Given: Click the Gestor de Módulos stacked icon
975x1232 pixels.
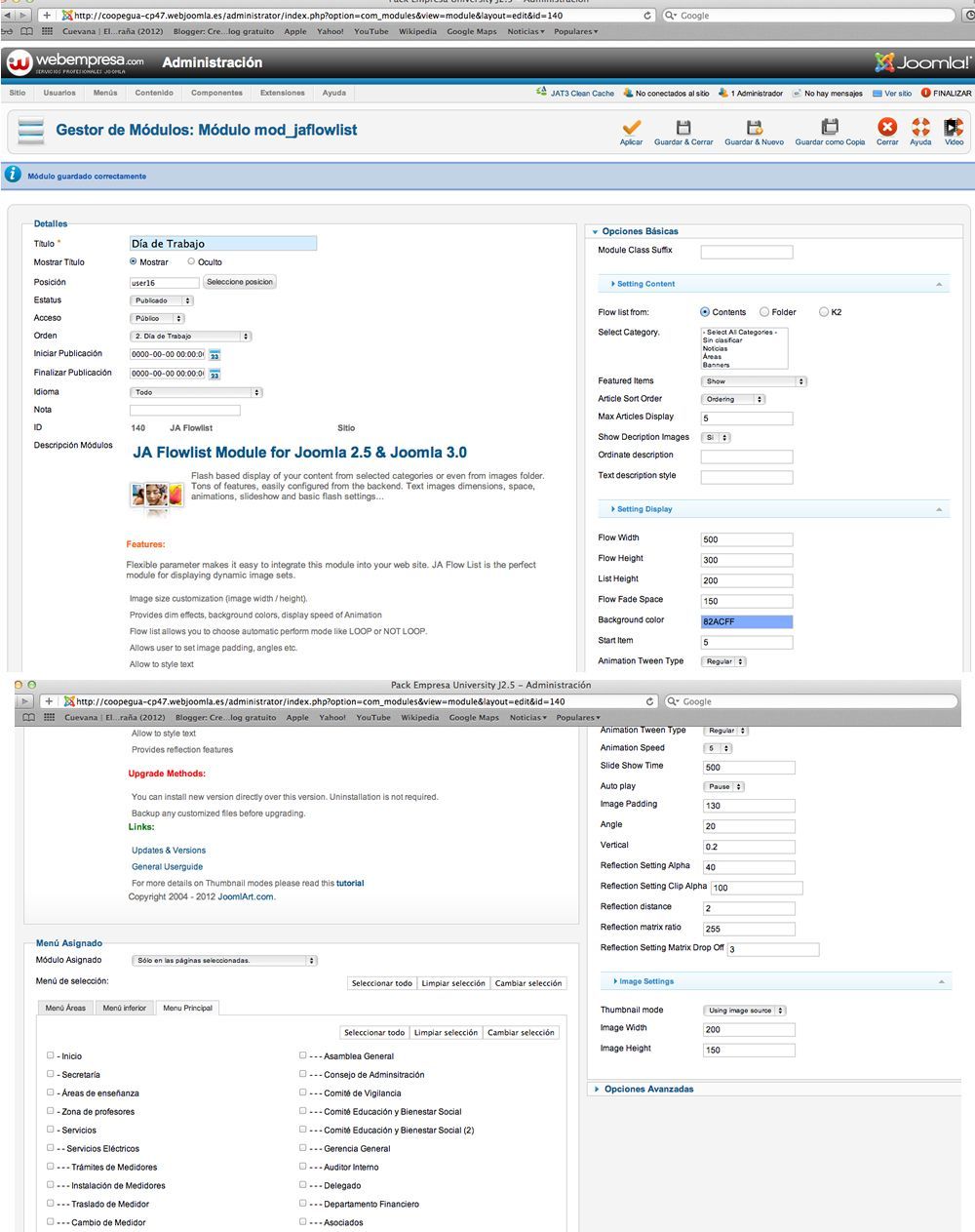Looking at the screenshot, I should click(x=31, y=130).
